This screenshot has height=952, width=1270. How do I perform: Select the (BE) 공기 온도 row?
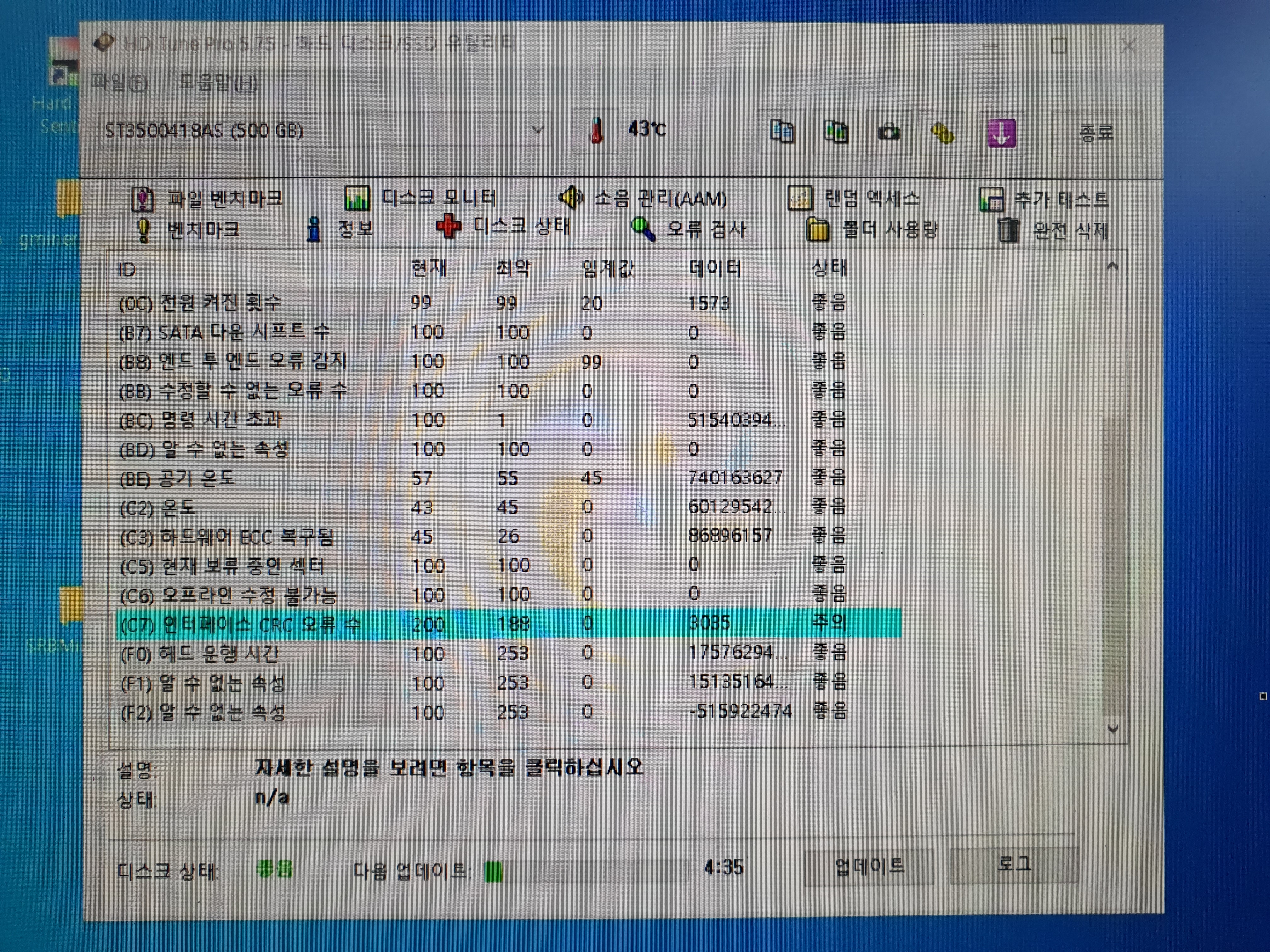click(x=508, y=478)
